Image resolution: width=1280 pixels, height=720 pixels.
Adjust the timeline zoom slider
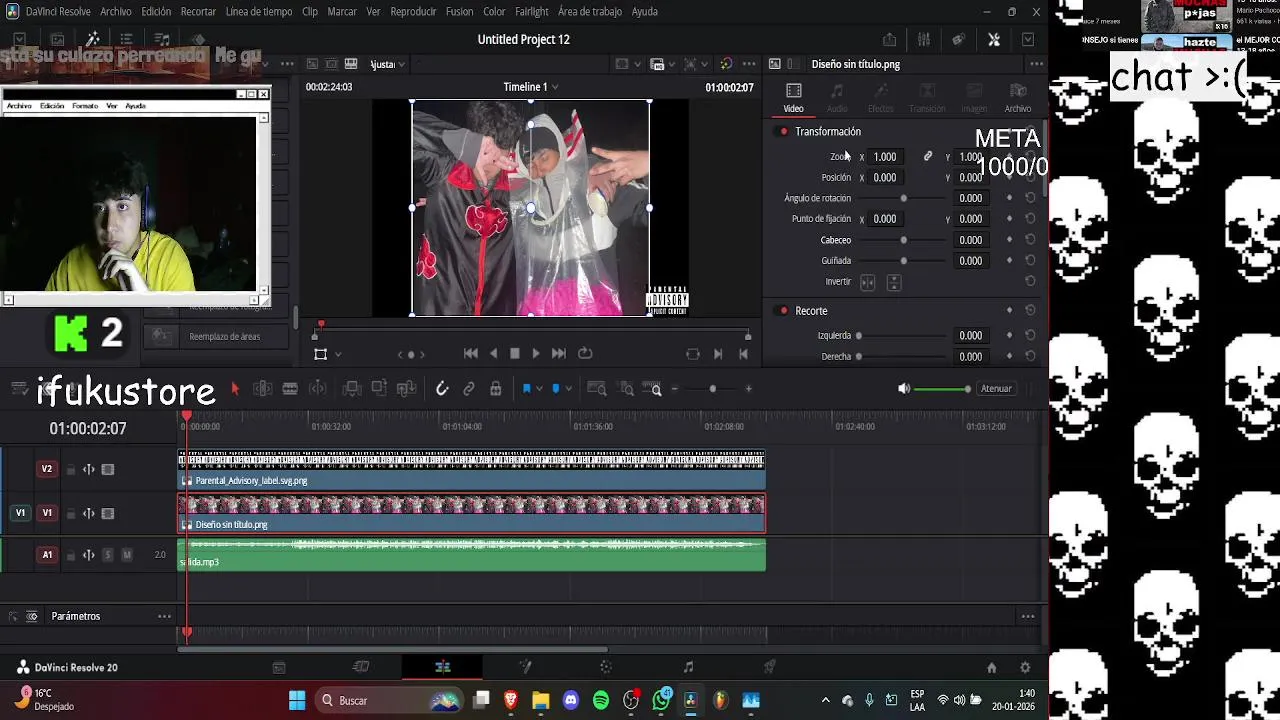coord(712,389)
